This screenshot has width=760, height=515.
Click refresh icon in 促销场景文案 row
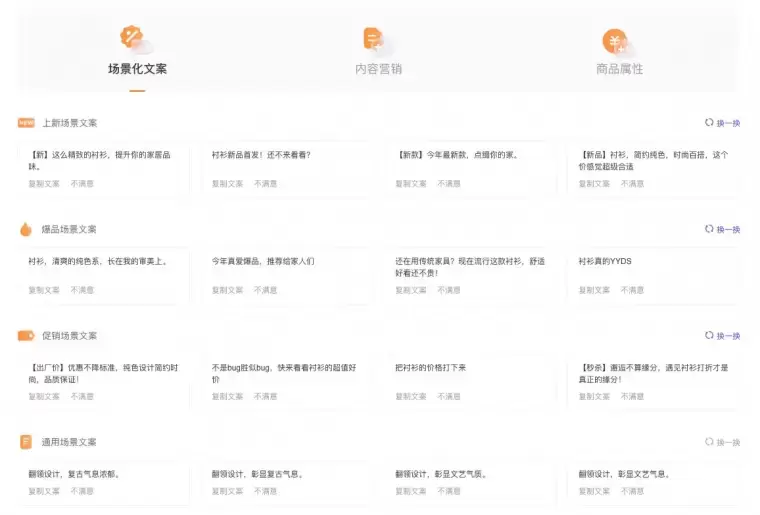[709, 335]
